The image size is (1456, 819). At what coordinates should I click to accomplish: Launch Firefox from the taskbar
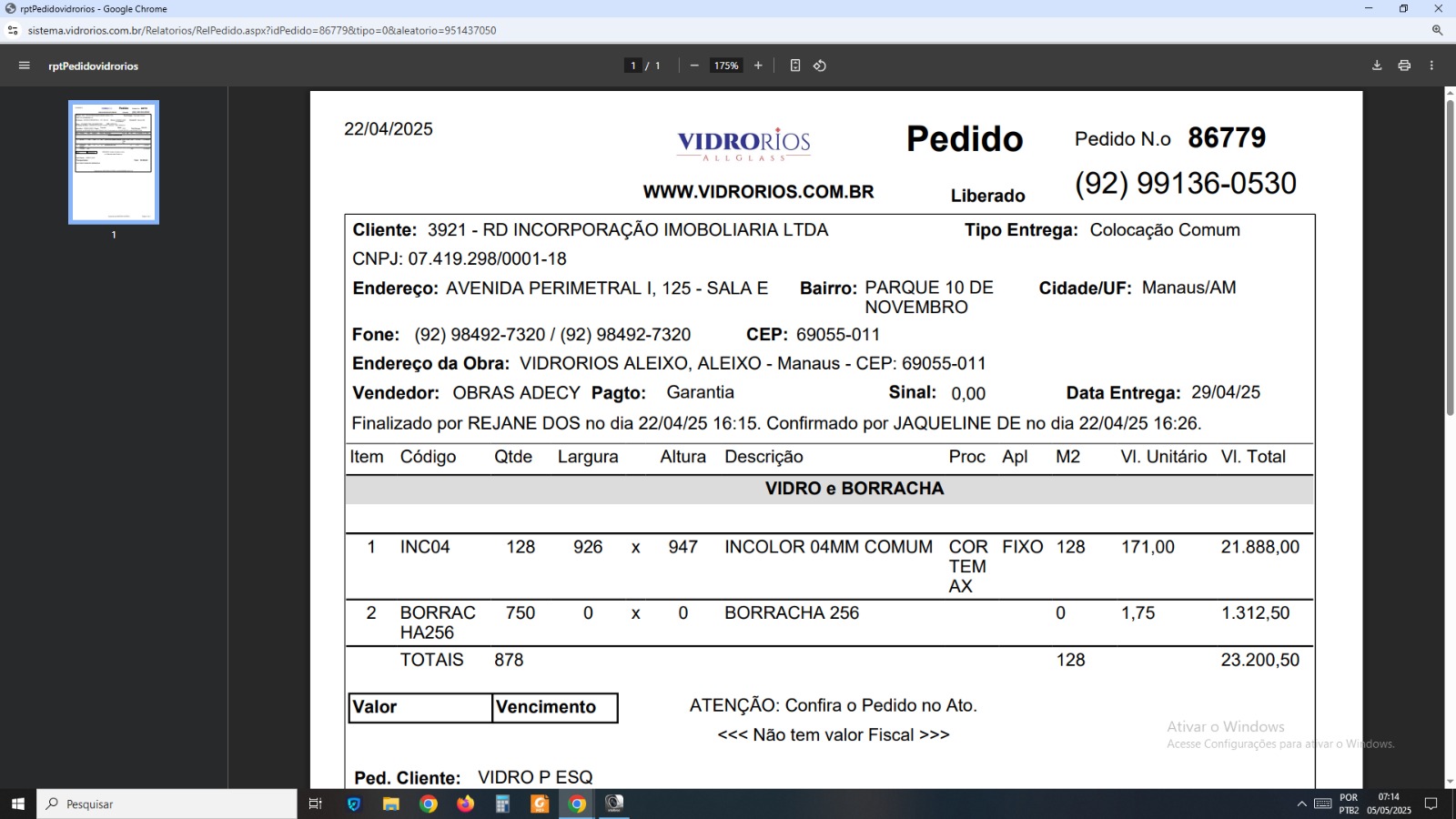(x=466, y=804)
